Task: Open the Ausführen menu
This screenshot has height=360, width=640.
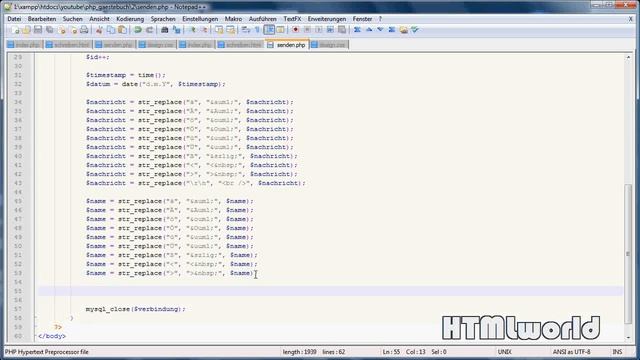Action: pos(262,19)
